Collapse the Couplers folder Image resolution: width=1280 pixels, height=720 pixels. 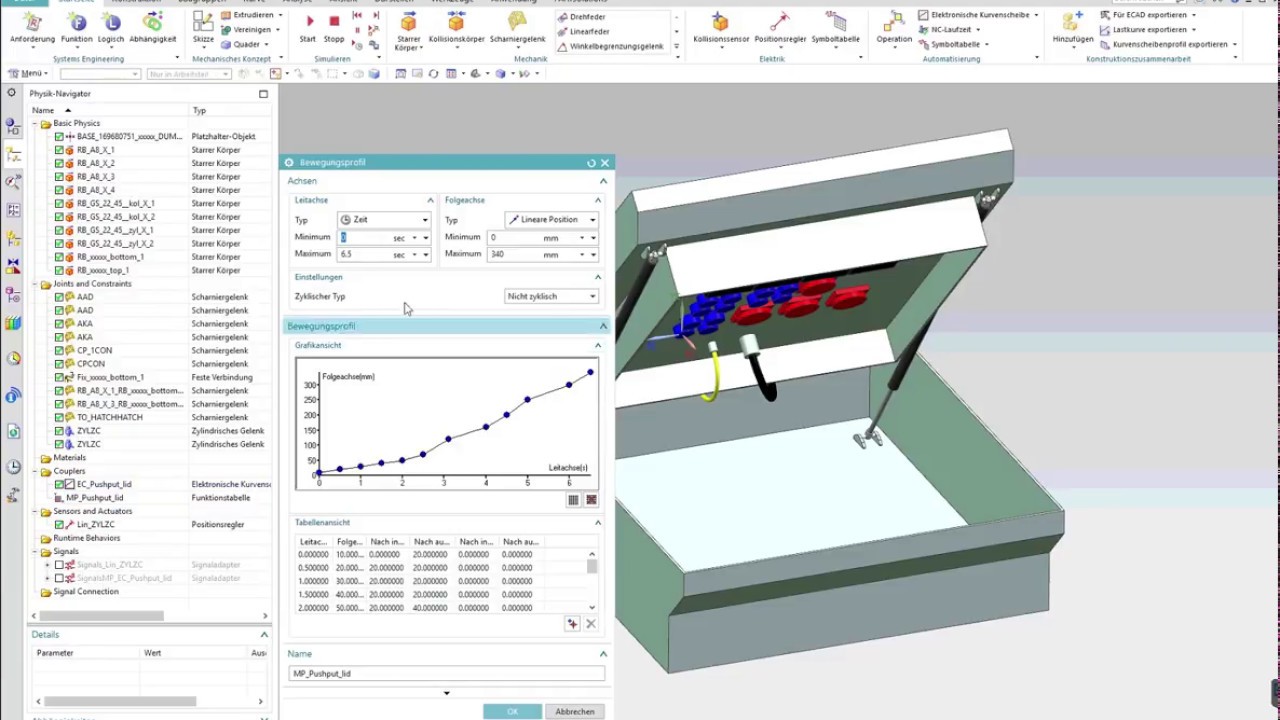click(x=34, y=471)
